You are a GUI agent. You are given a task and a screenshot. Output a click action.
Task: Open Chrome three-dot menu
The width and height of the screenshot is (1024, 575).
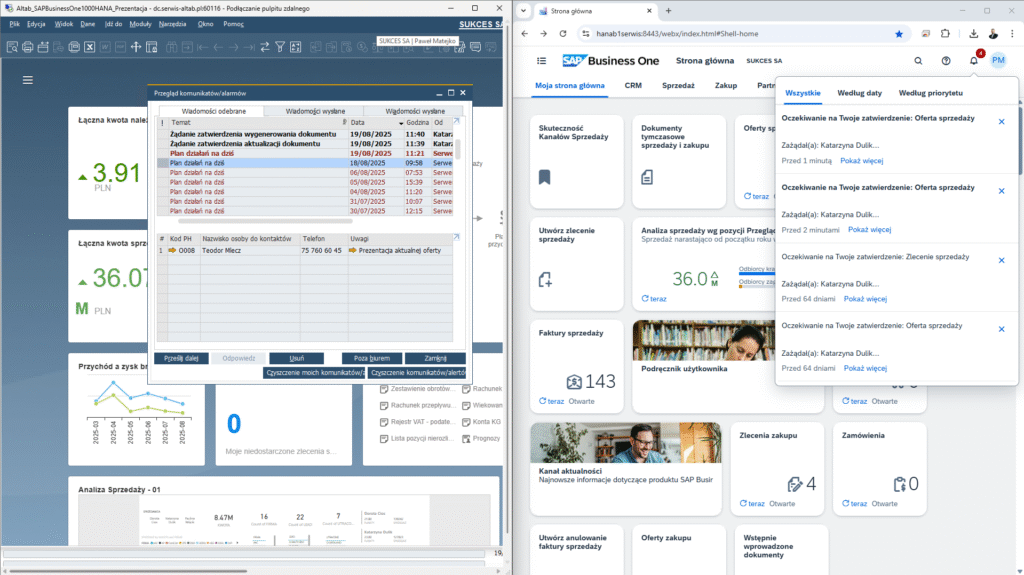pyautogui.click(x=1012, y=33)
